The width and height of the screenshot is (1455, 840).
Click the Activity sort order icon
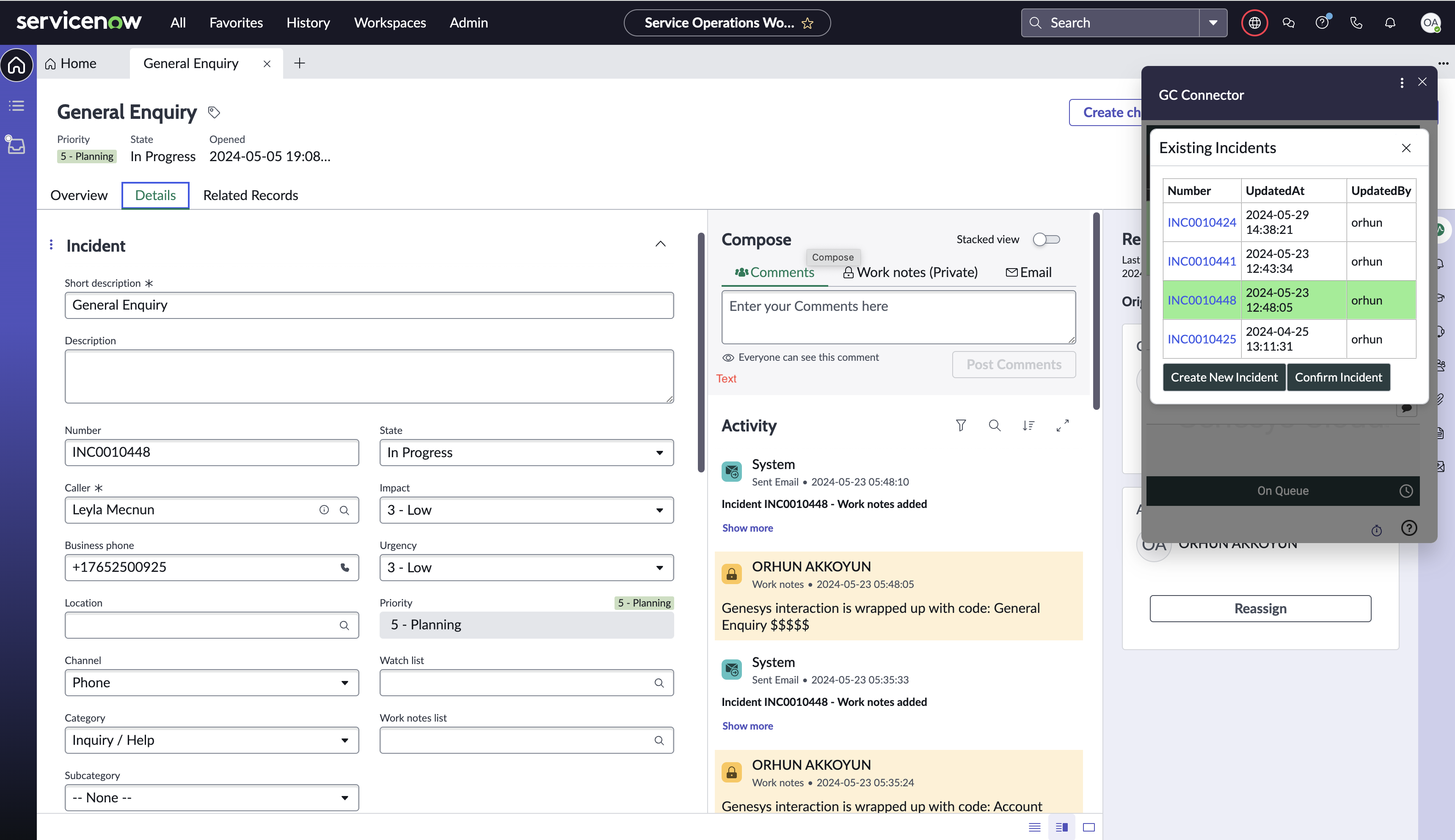tap(1028, 425)
